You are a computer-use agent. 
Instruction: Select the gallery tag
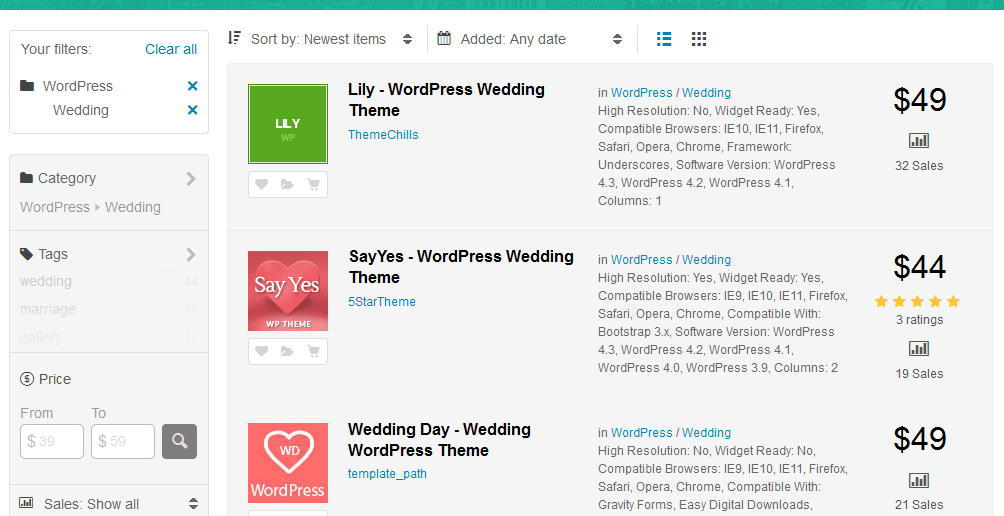pos(41,337)
